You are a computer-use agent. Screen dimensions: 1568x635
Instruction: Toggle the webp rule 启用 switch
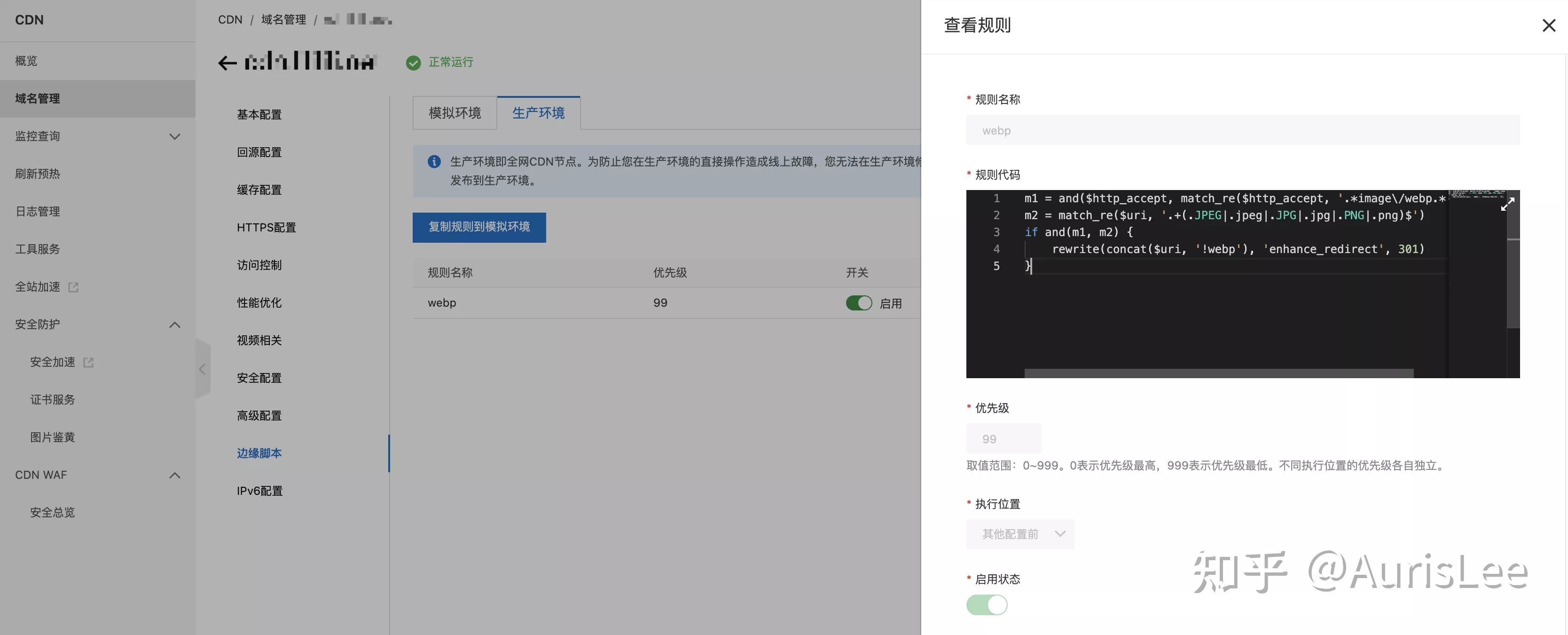click(x=859, y=303)
